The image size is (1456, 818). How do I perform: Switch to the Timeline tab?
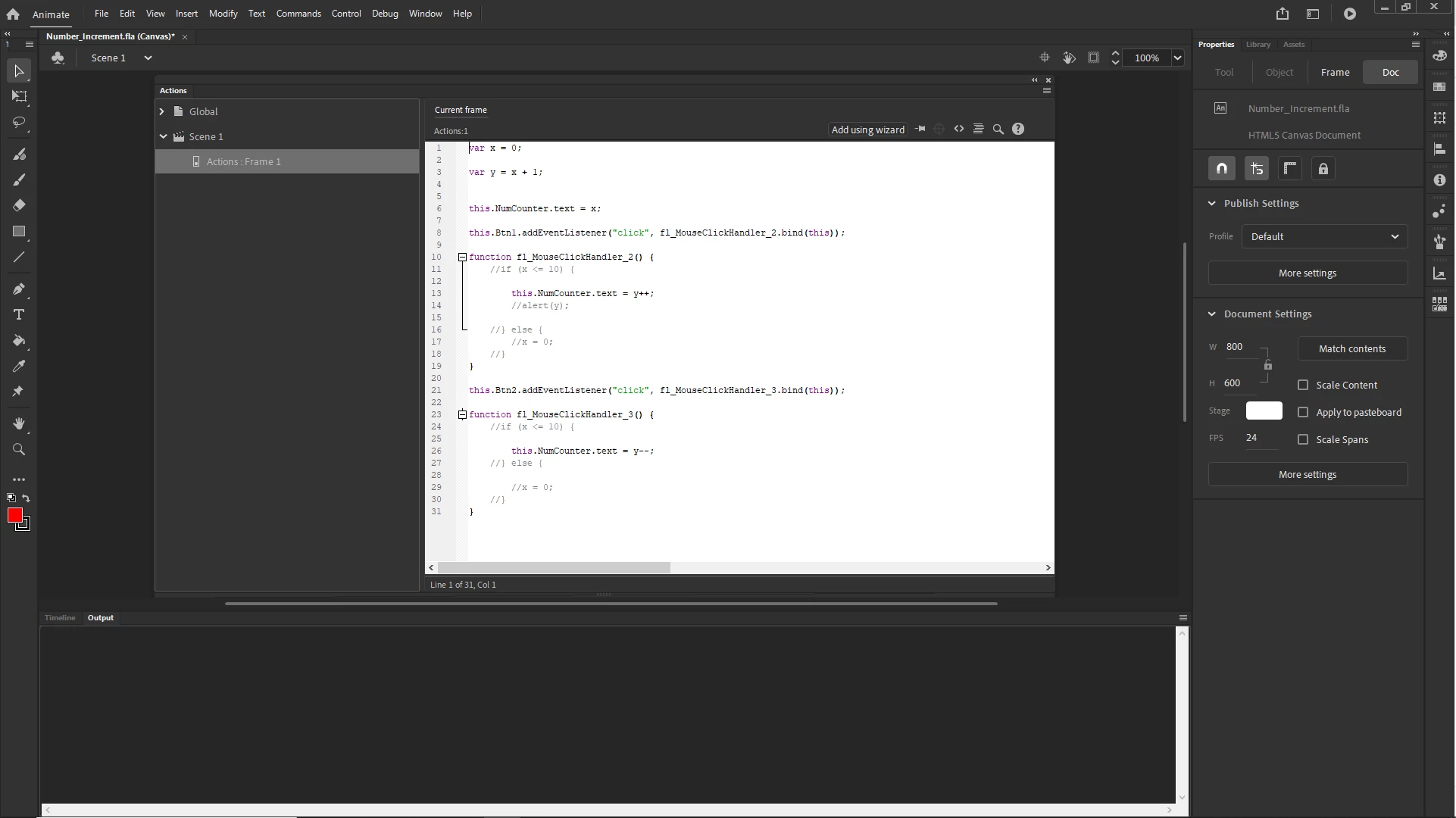(60, 618)
